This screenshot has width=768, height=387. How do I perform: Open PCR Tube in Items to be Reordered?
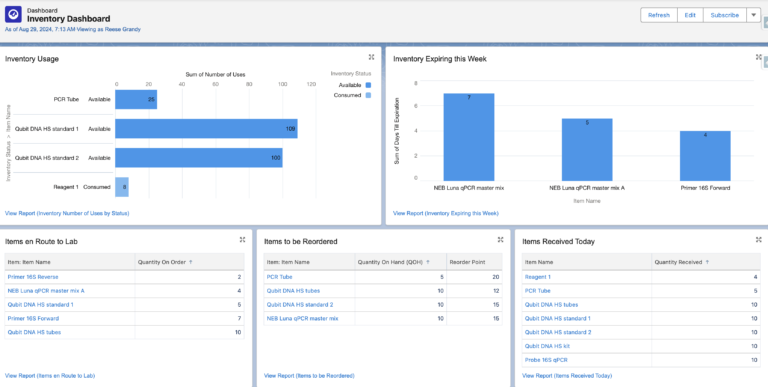280,277
